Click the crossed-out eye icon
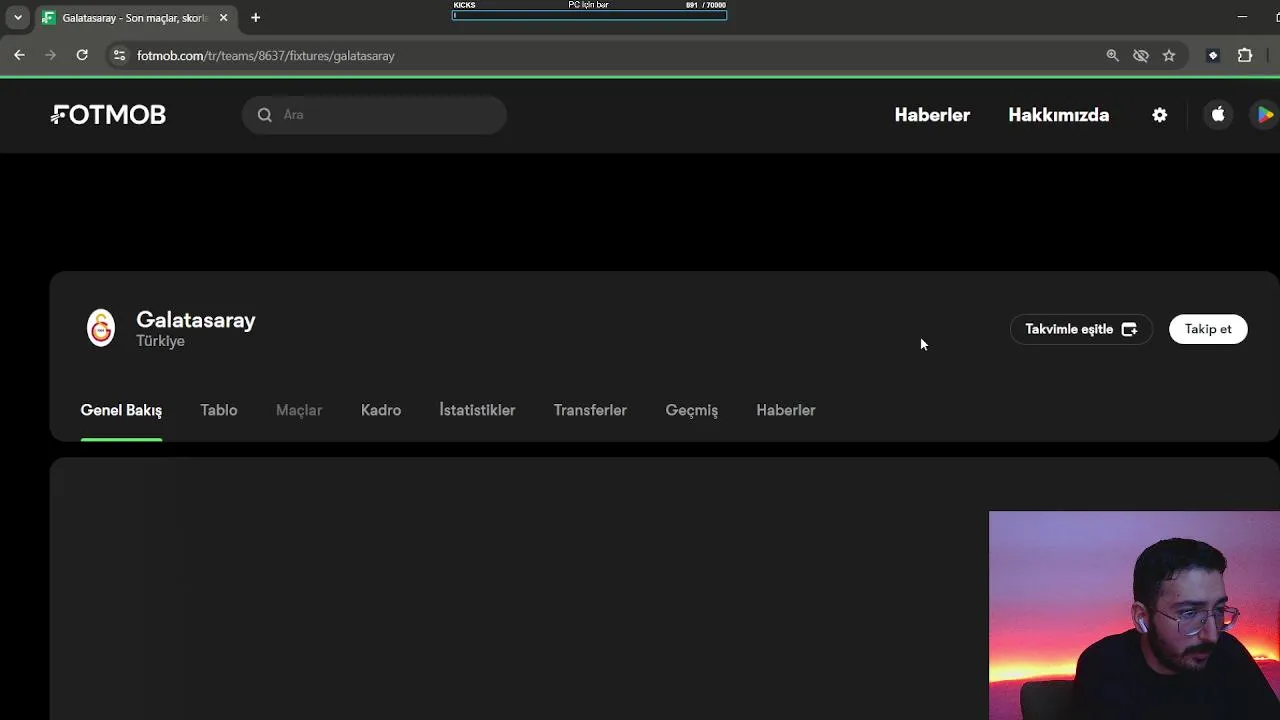 point(1141,56)
